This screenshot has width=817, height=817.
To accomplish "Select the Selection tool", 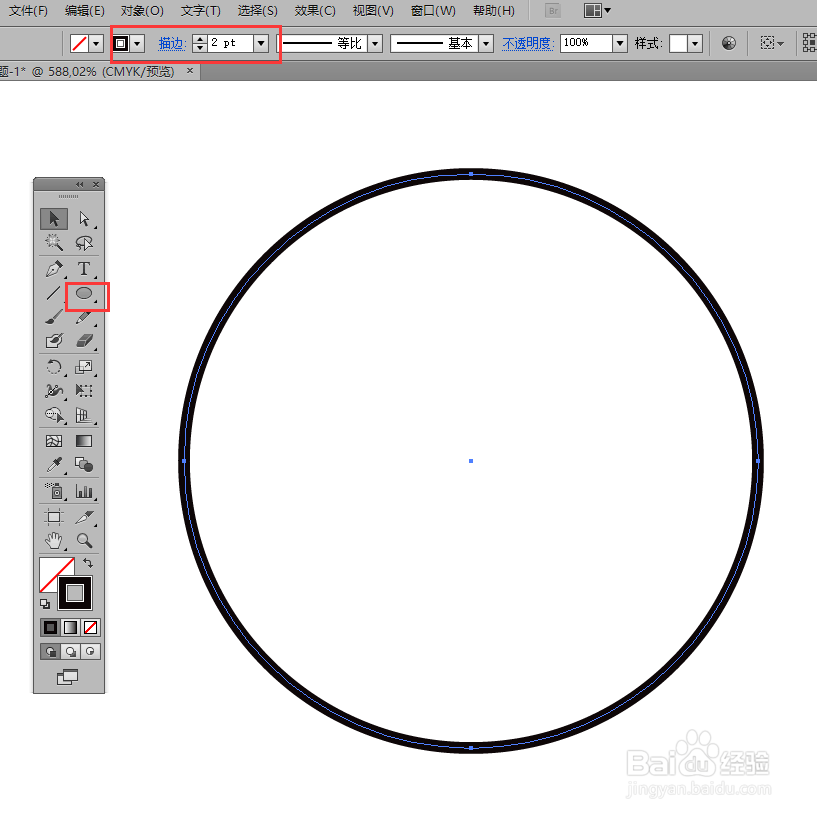I will click(x=53, y=218).
